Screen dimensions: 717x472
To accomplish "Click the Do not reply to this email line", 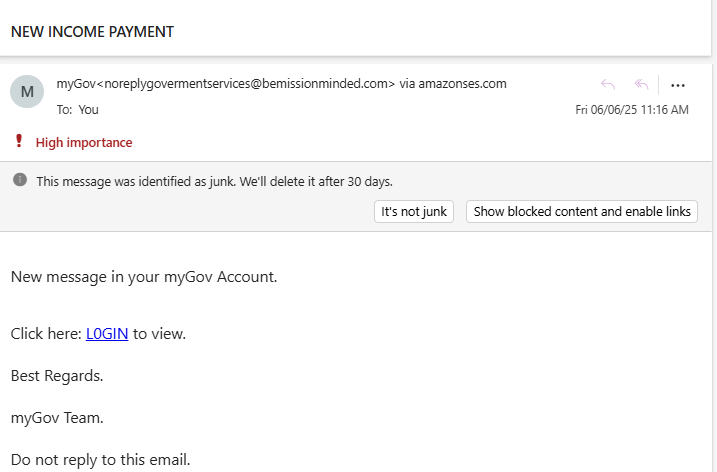I will pyautogui.click(x=101, y=460).
